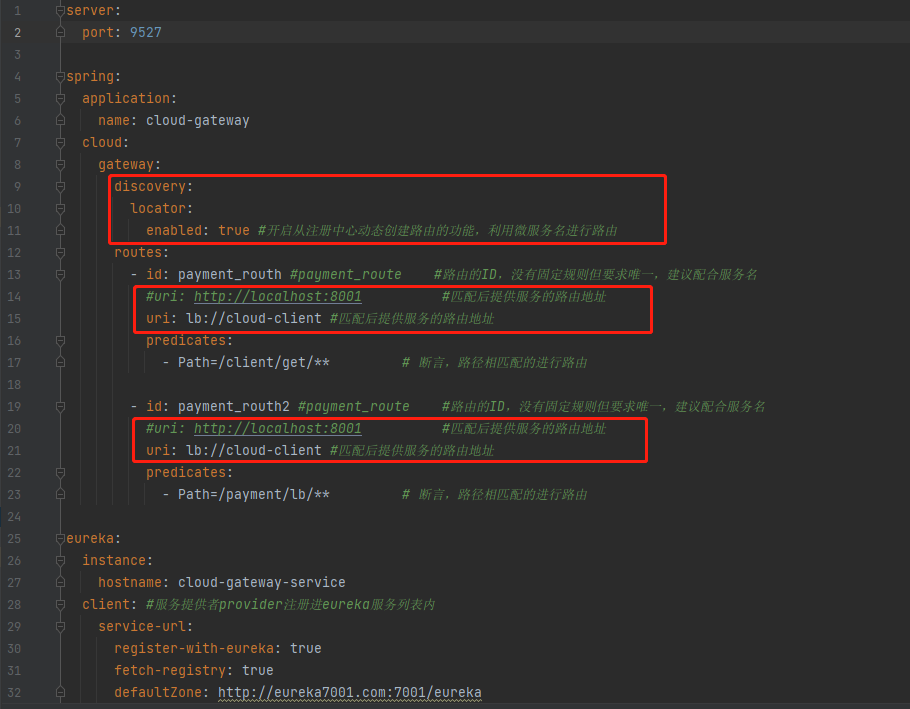Collapse the instance block fold marker
The image size is (910, 709).
(60, 561)
